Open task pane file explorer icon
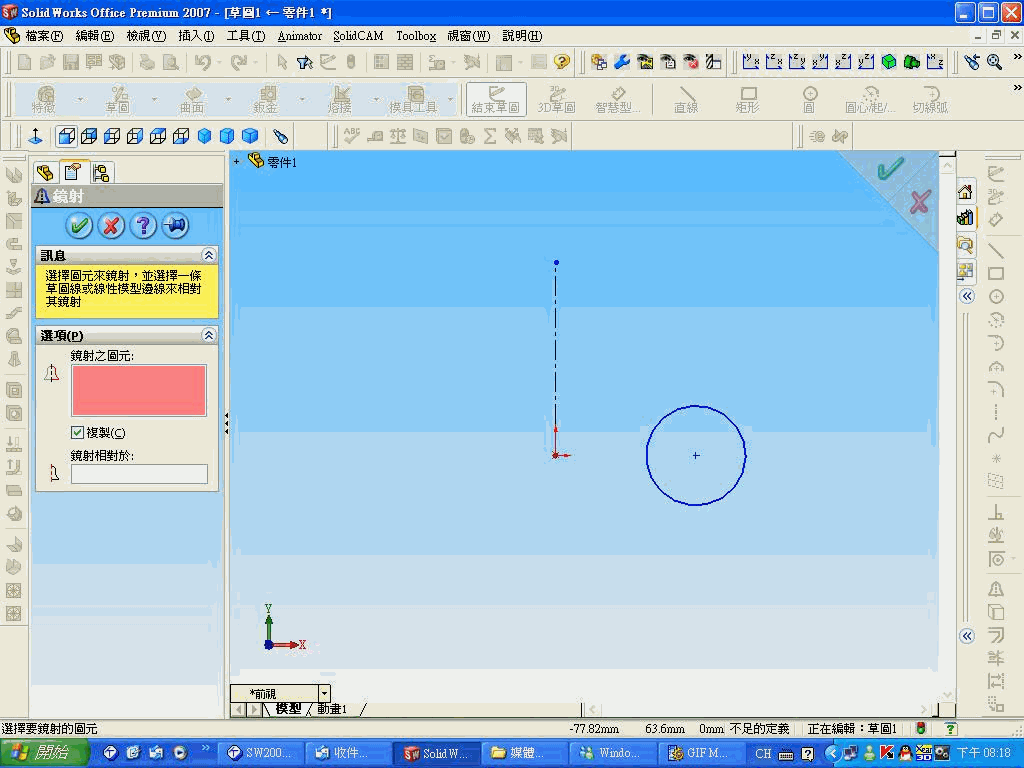This screenshot has height=768, width=1024. (x=965, y=244)
